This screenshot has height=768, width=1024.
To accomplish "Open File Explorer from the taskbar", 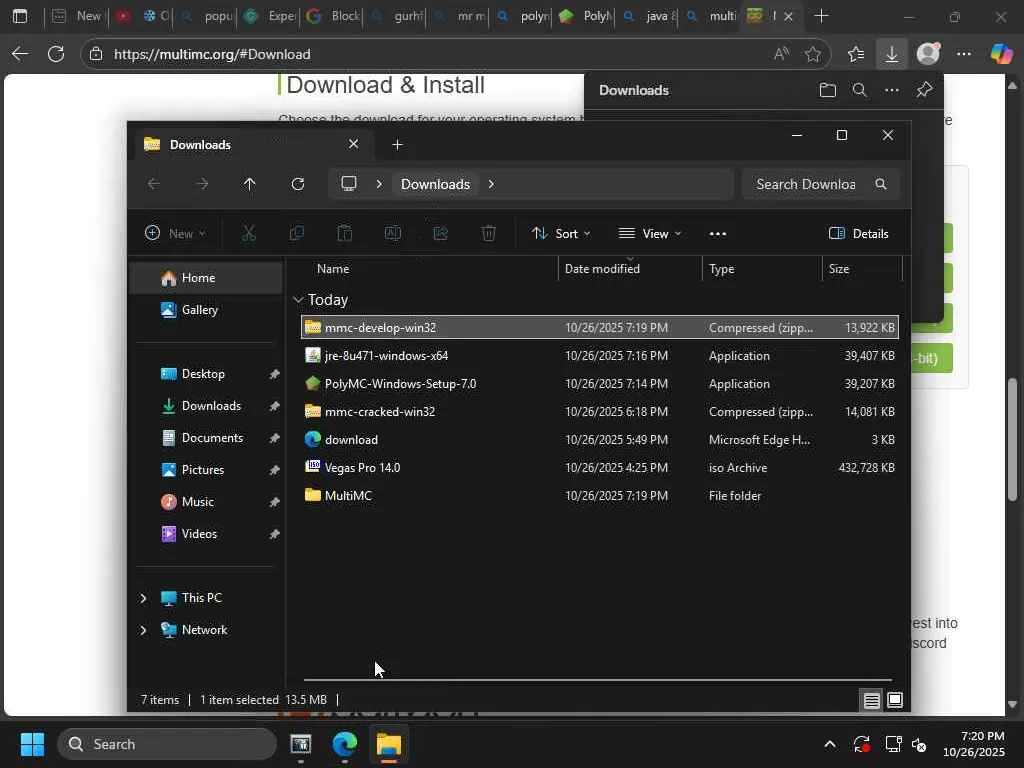I will tap(388, 745).
